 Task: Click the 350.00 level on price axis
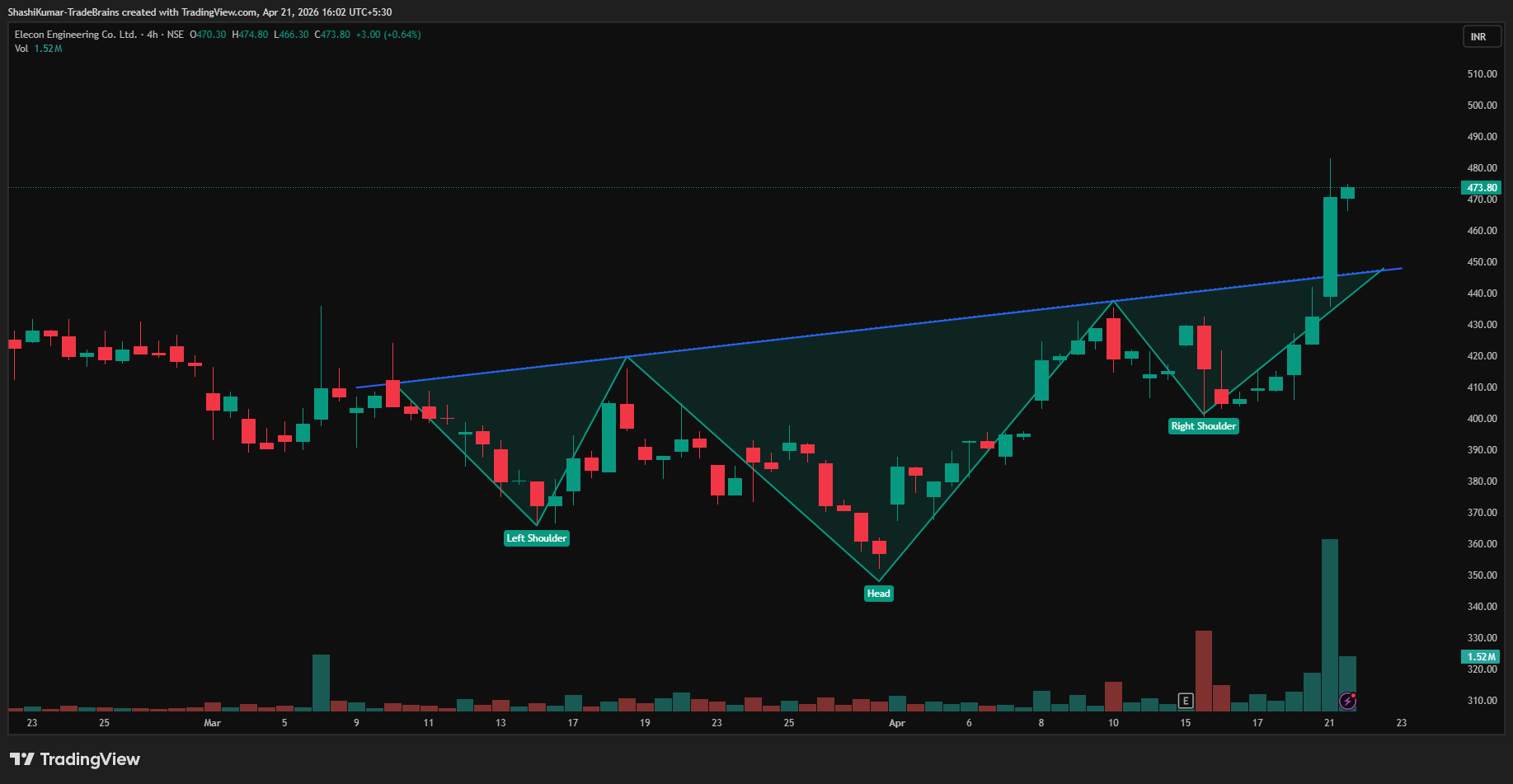1482,575
